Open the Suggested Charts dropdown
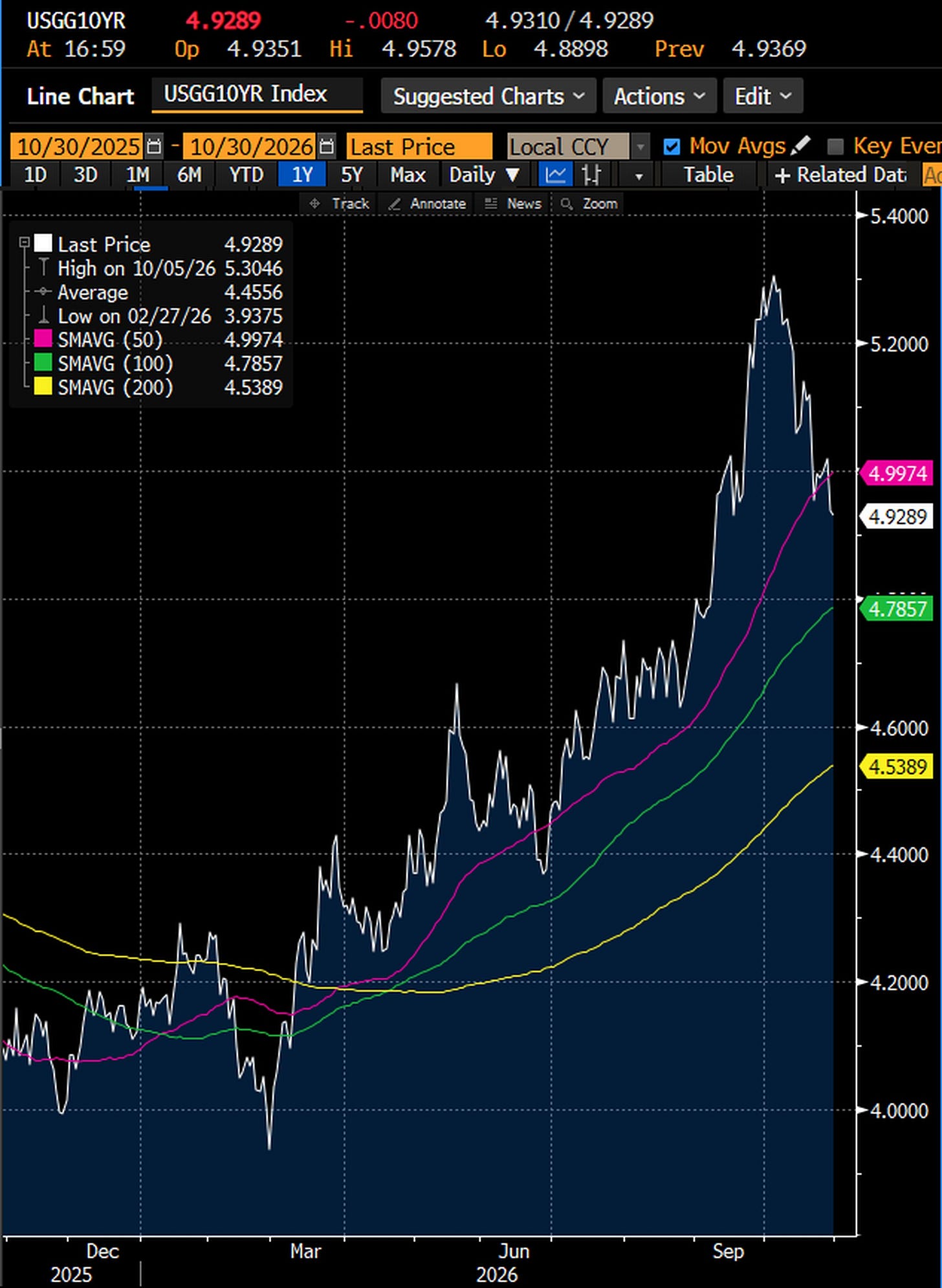 489,96
